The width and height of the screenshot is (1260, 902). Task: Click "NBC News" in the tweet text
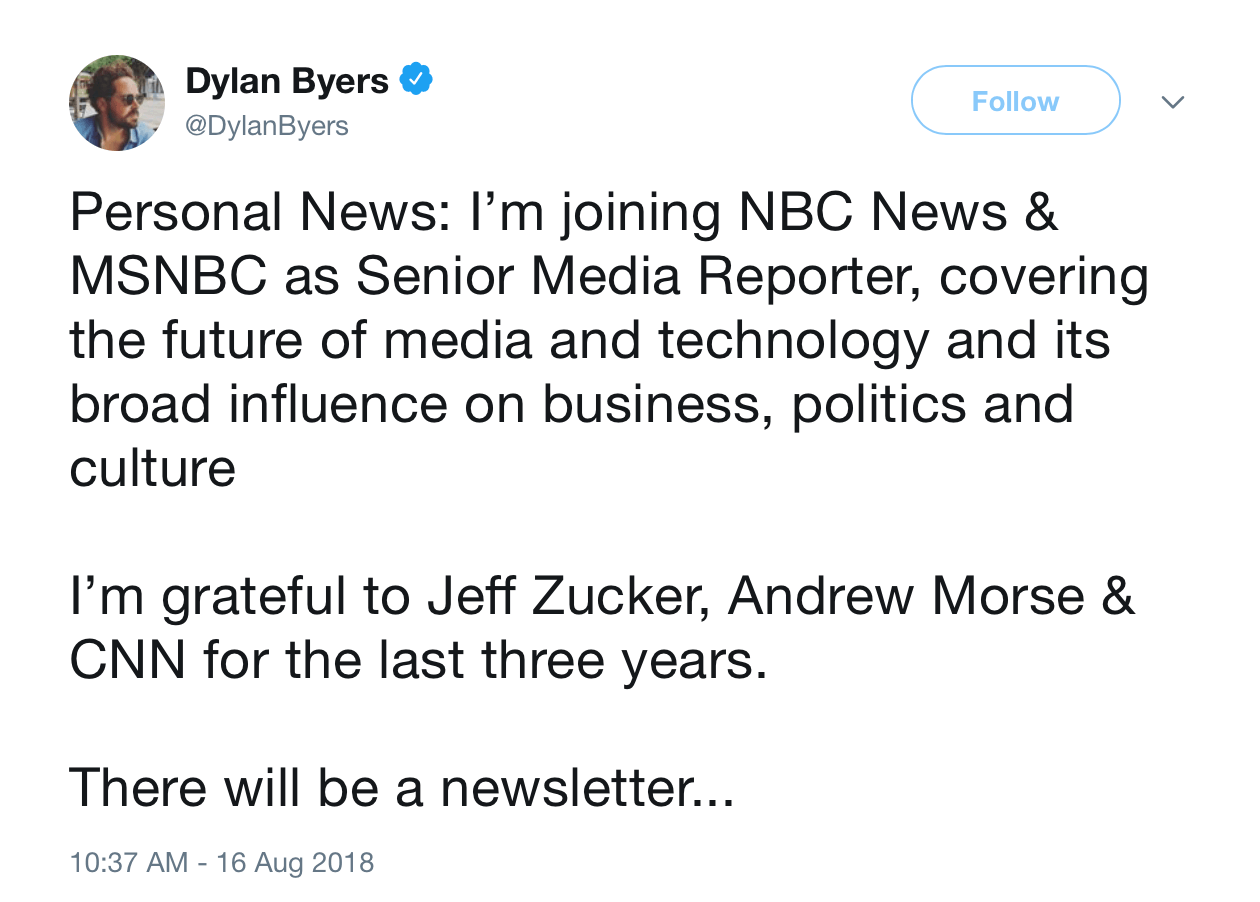click(868, 213)
